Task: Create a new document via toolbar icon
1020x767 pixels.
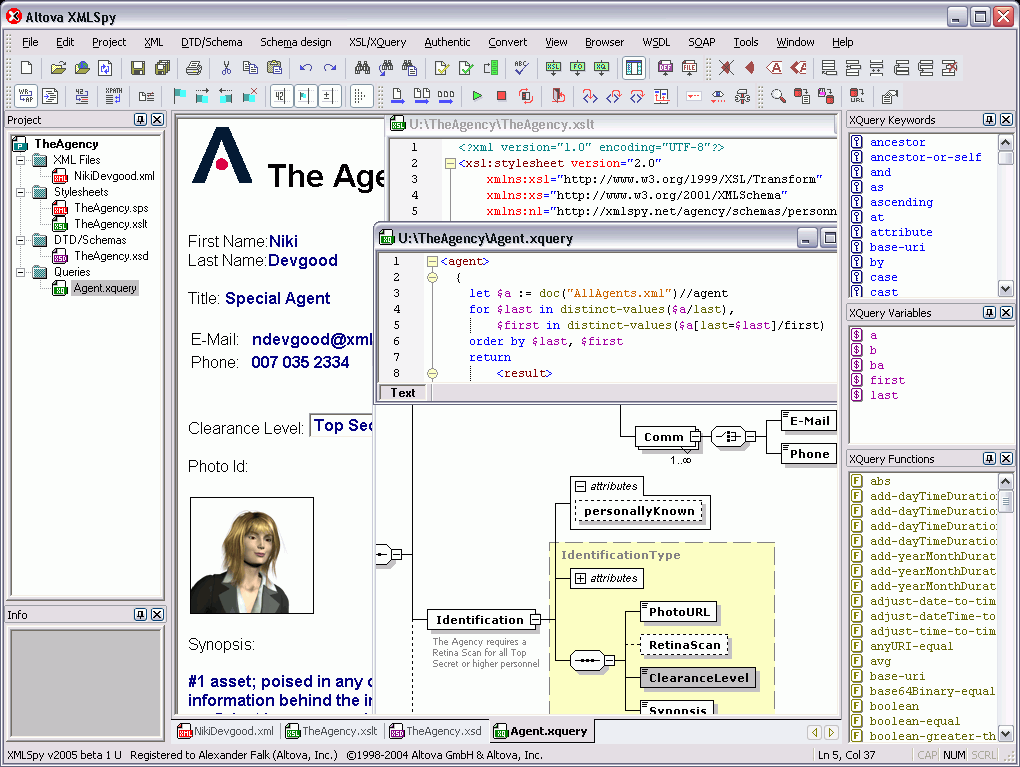Action: coord(27,68)
